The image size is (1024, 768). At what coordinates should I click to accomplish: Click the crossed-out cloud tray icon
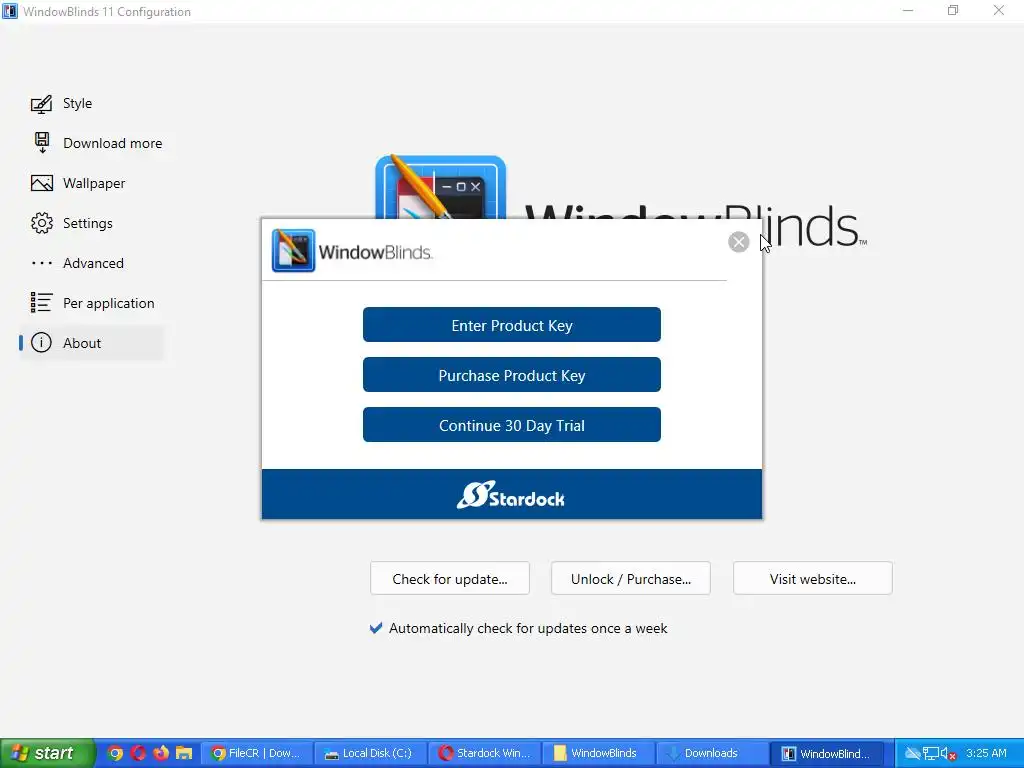click(912, 754)
